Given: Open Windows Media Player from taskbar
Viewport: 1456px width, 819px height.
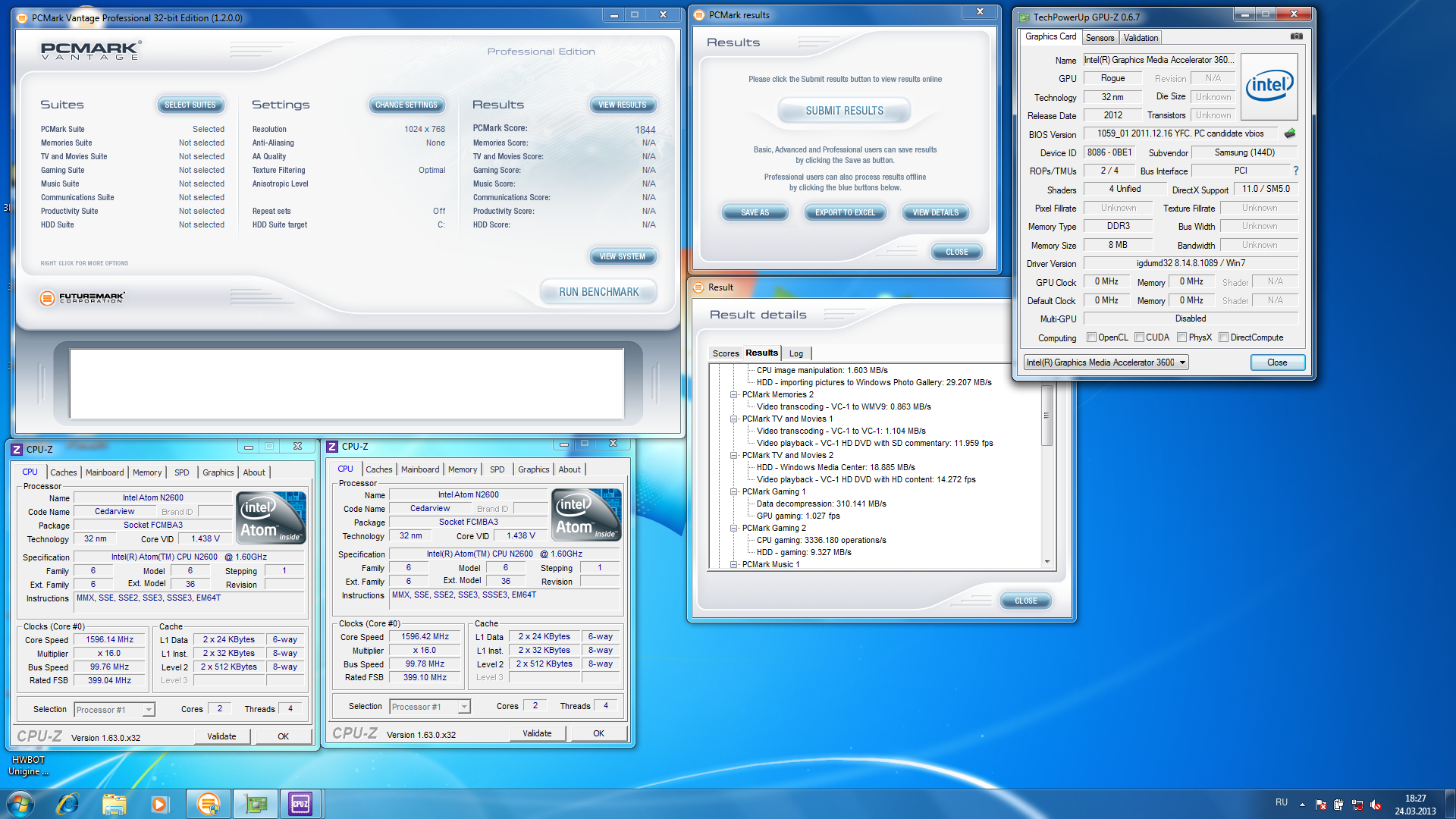Looking at the screenshot, I should [x=159, y=804].
